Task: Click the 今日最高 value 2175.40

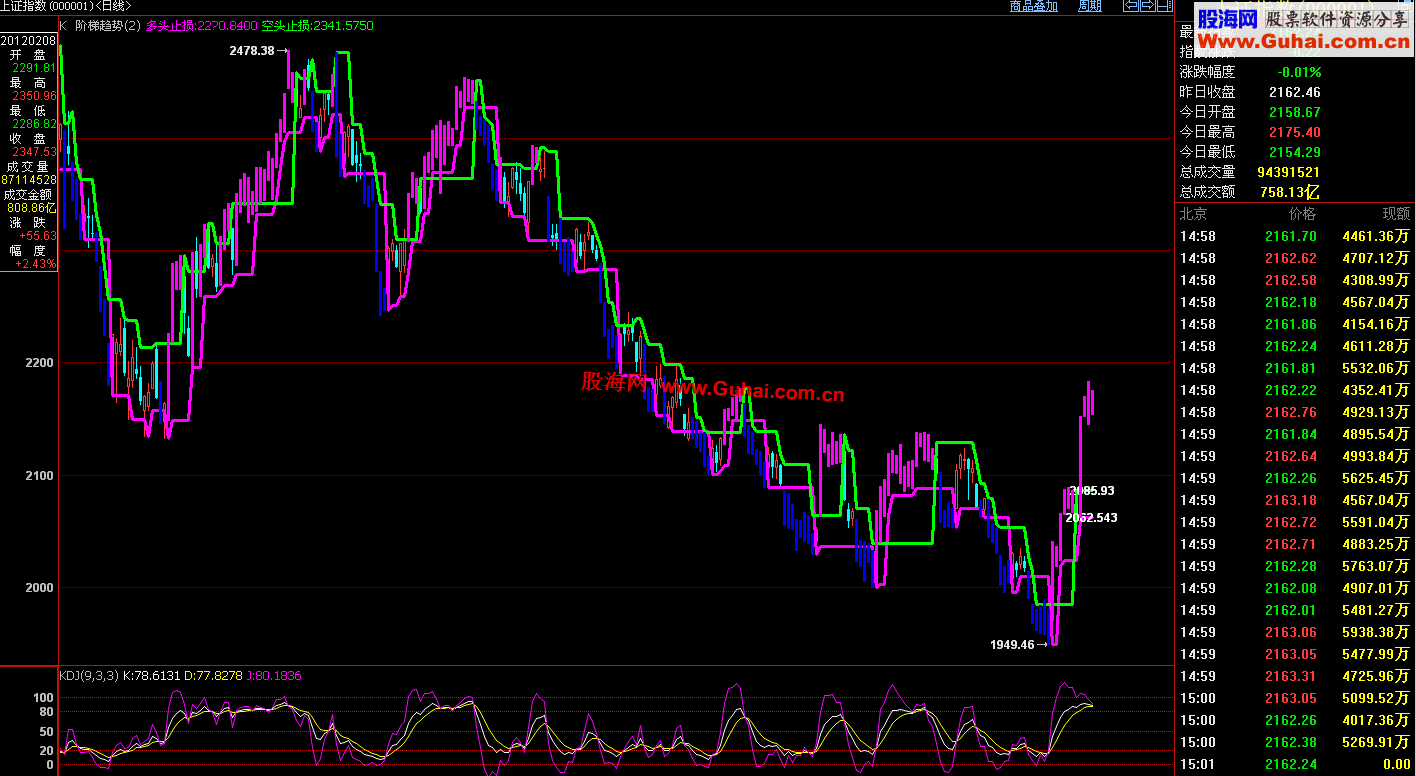Action: click(x=1293, y=132)
